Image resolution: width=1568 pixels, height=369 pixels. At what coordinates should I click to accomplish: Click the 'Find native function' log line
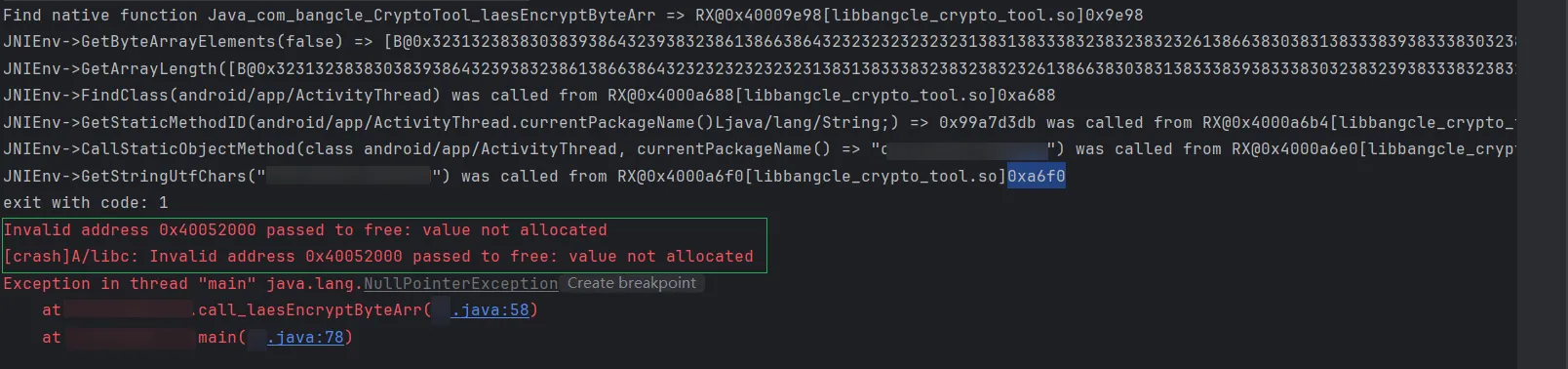[x=573, y=16]
